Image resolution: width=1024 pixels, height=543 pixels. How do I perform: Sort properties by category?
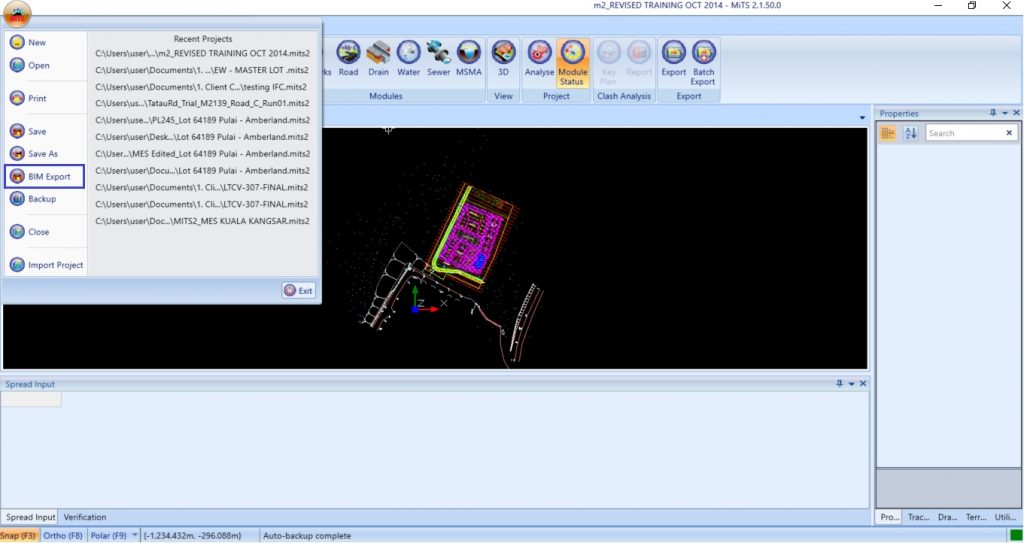pos(888,133)
